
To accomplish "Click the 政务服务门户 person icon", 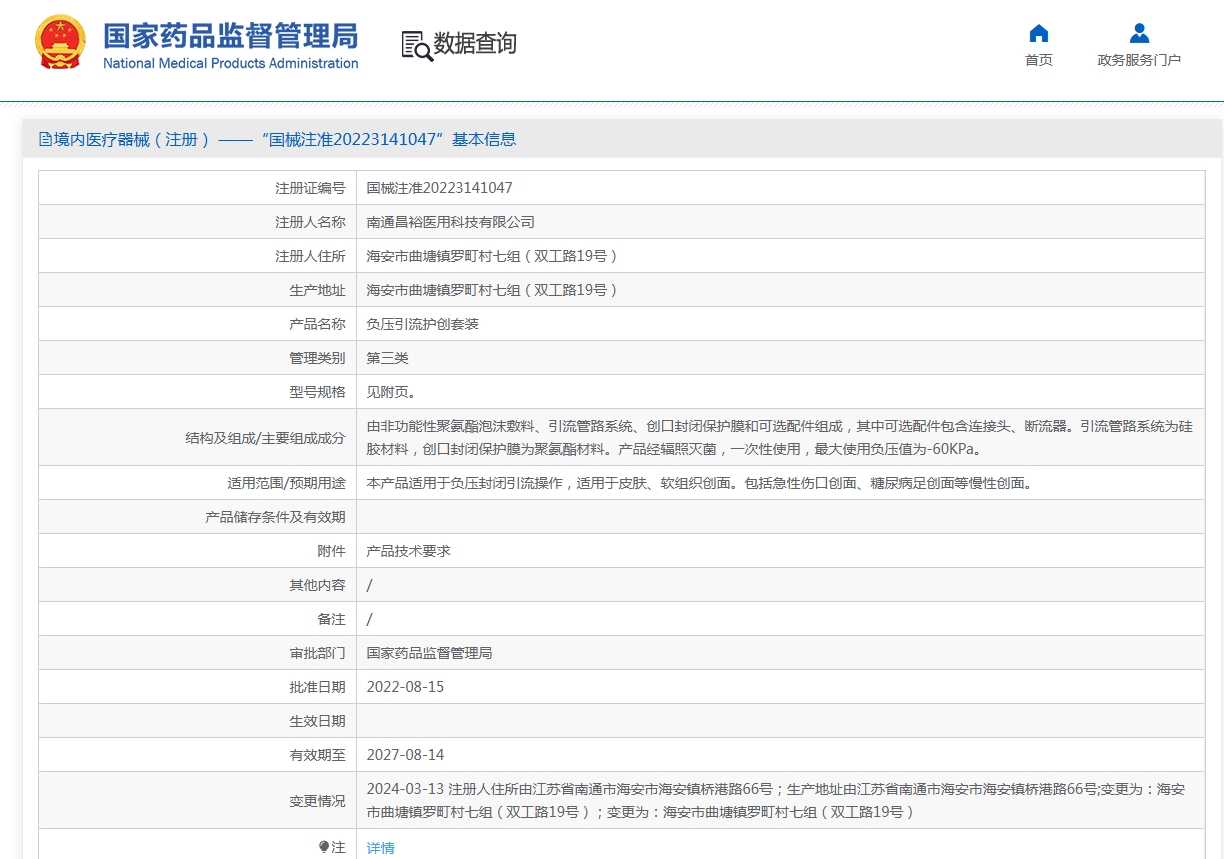I will pos(1139,33).
